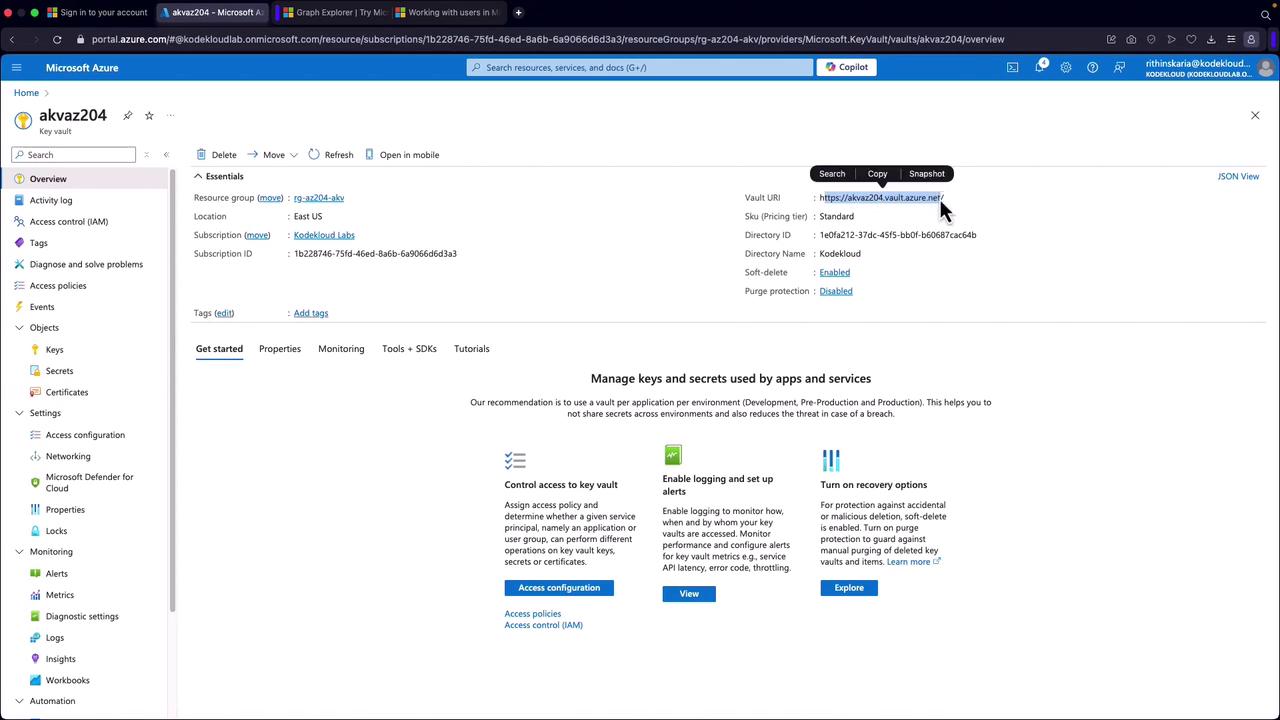Click the Purge protection Disabled link
This screenshot has width=1280, height=720.
click(836, 291)
